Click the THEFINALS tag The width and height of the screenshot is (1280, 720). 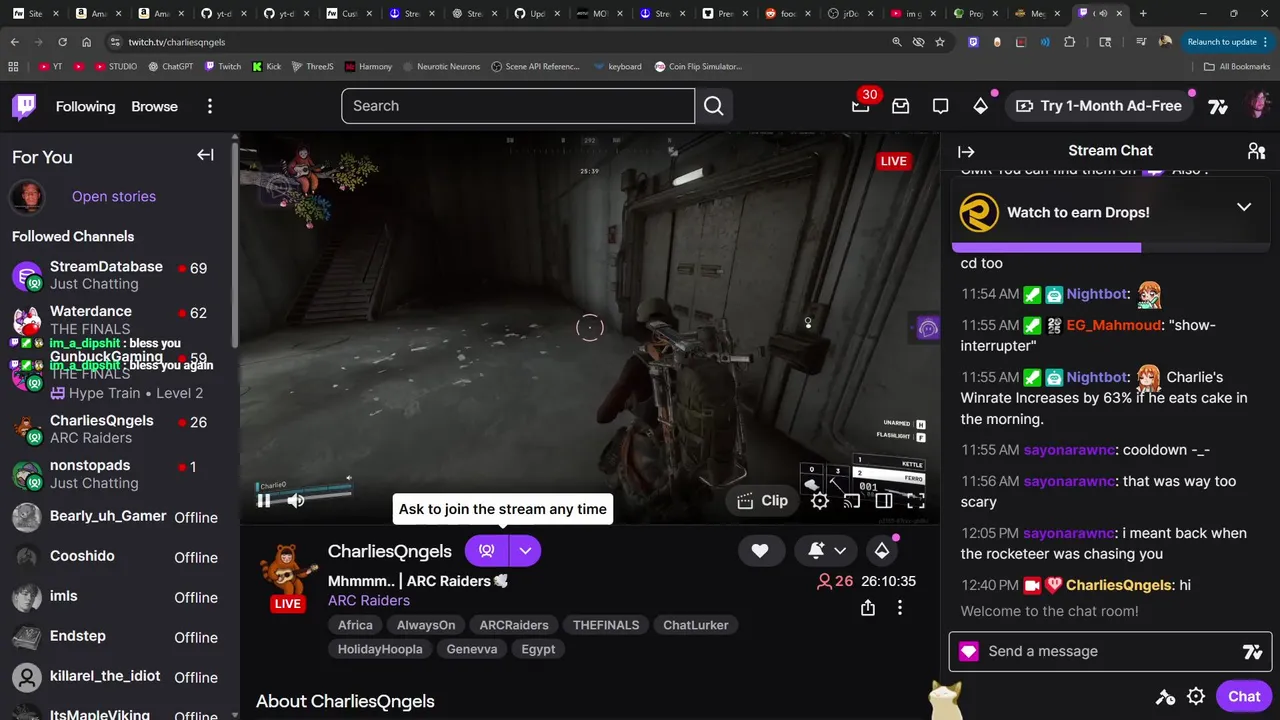606,625
